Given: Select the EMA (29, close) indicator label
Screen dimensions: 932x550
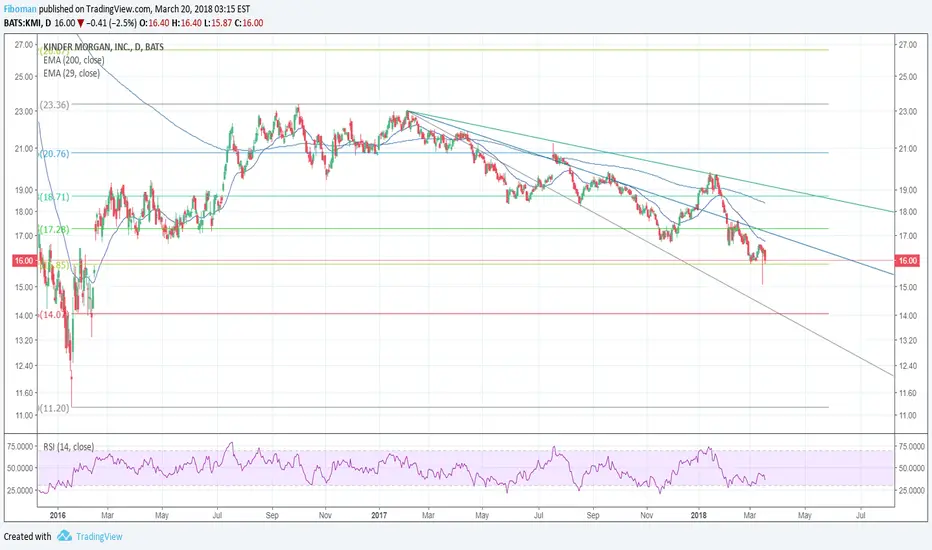Looking at the screenshot, I should (x=71, y=73).
